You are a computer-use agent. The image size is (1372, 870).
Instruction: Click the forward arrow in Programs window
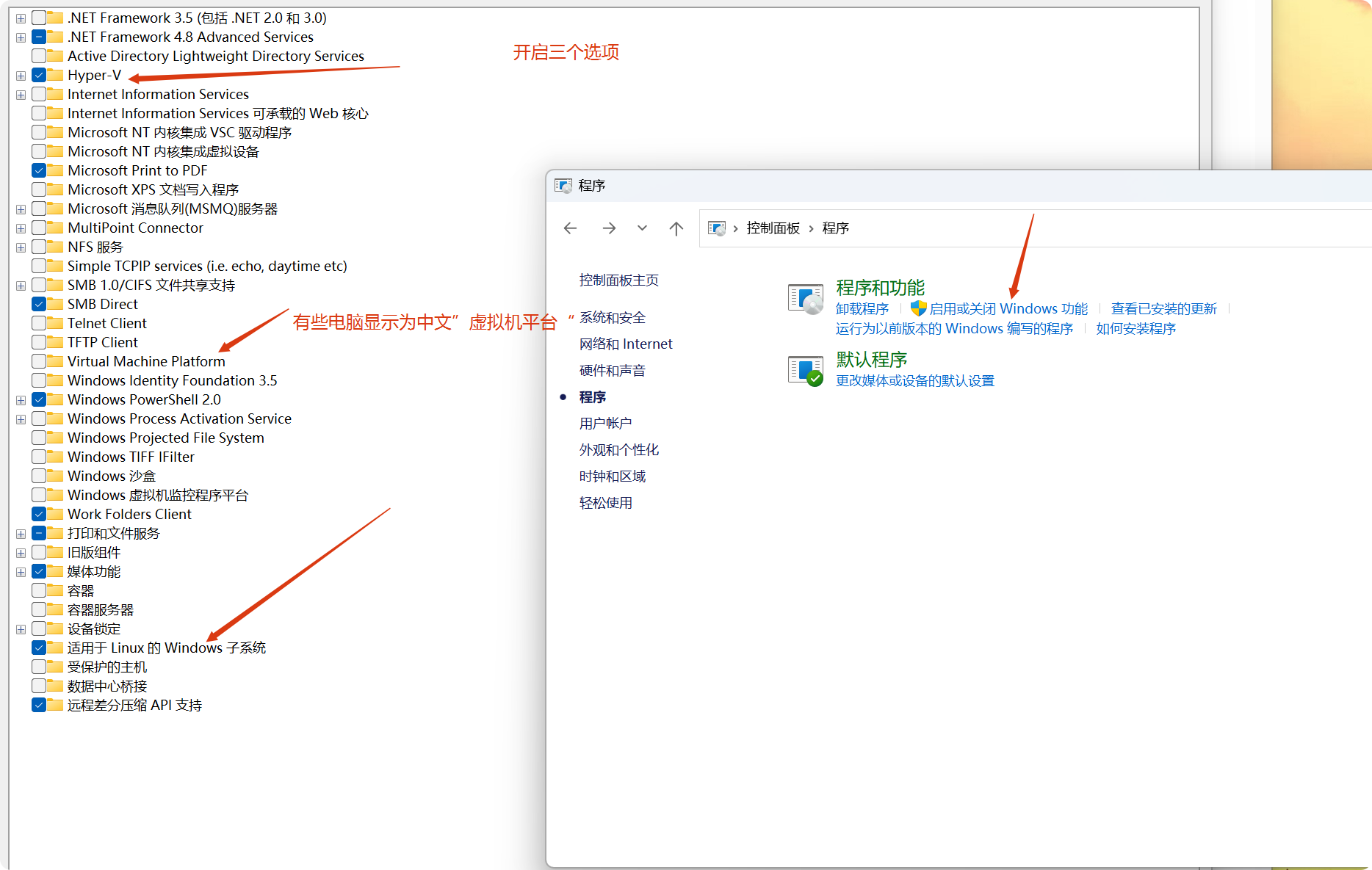coord(609,228)
